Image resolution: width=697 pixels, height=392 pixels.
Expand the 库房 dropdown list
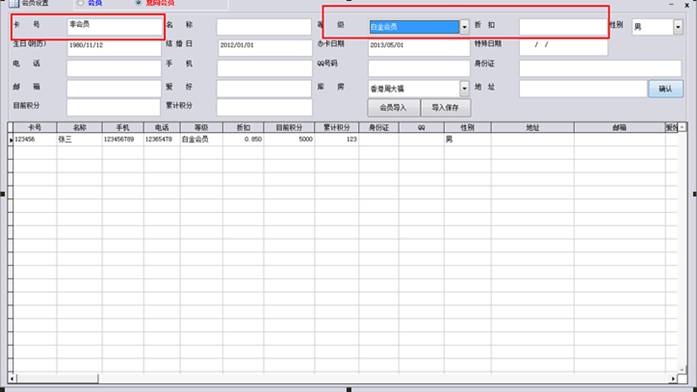pos(464,88)
